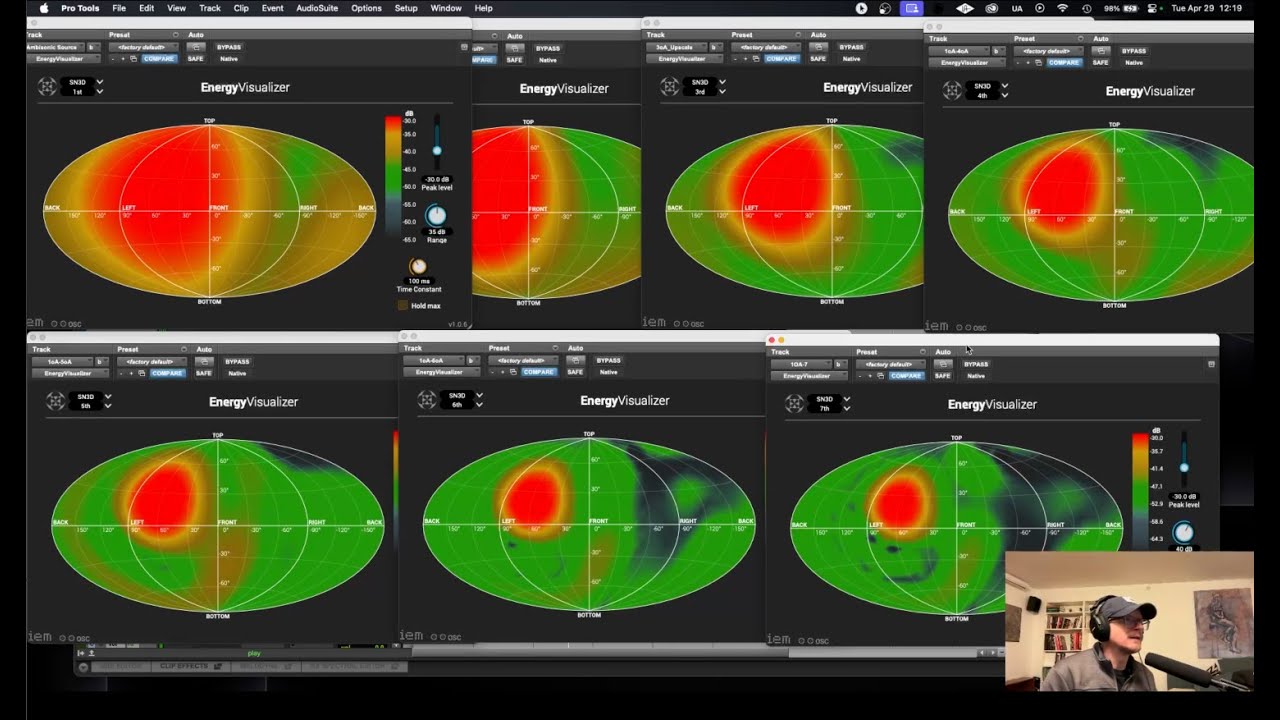Toggle BYPASS in the 1oA-4oA plugin window
The width and height of the screenshot is (1280, 720).
coord(1134,51)
